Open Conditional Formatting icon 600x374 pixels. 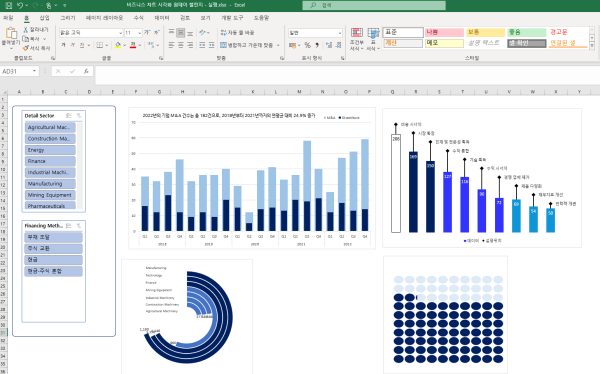[x=357, y=33]
